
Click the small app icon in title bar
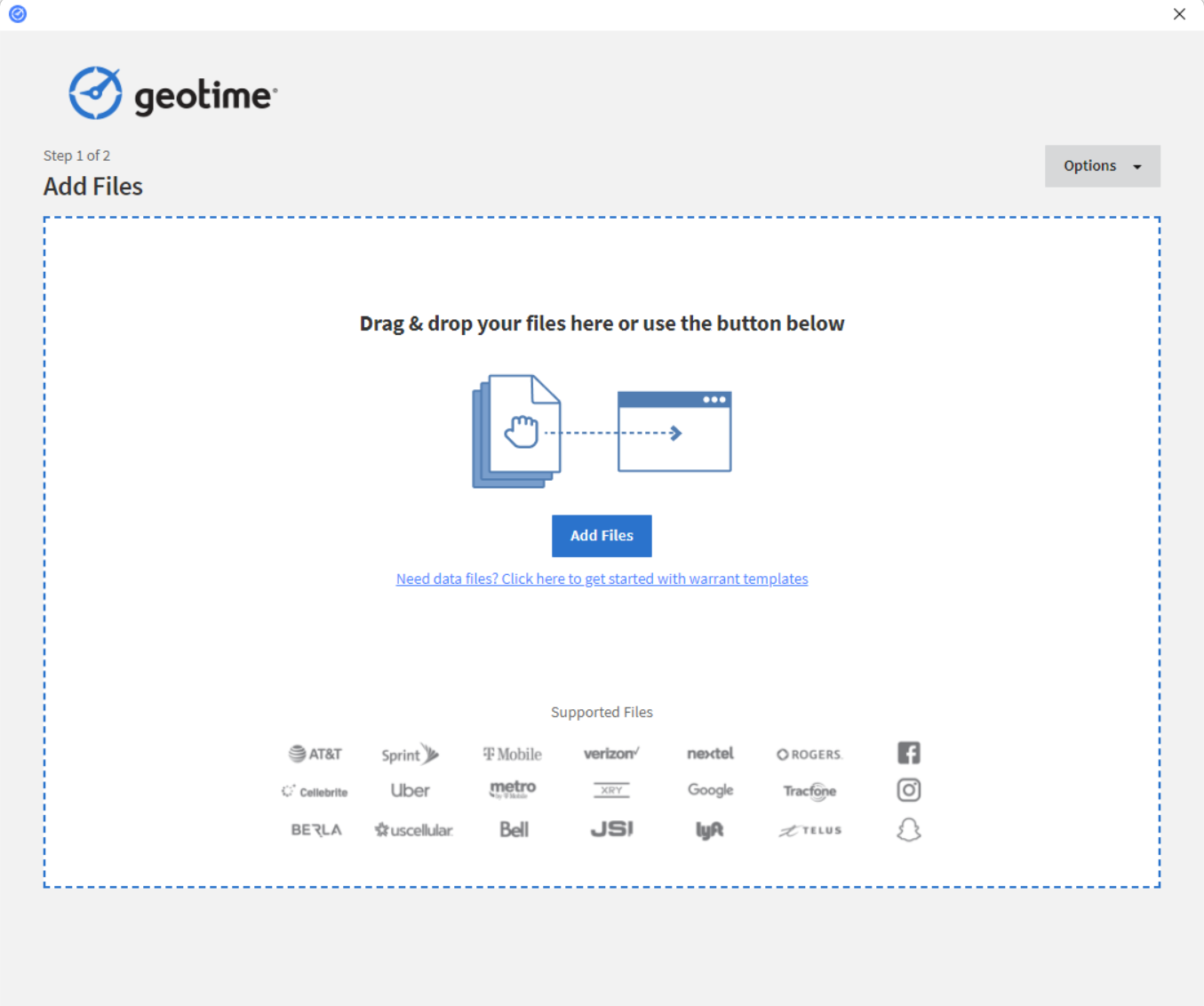click(x=18, y=14)
